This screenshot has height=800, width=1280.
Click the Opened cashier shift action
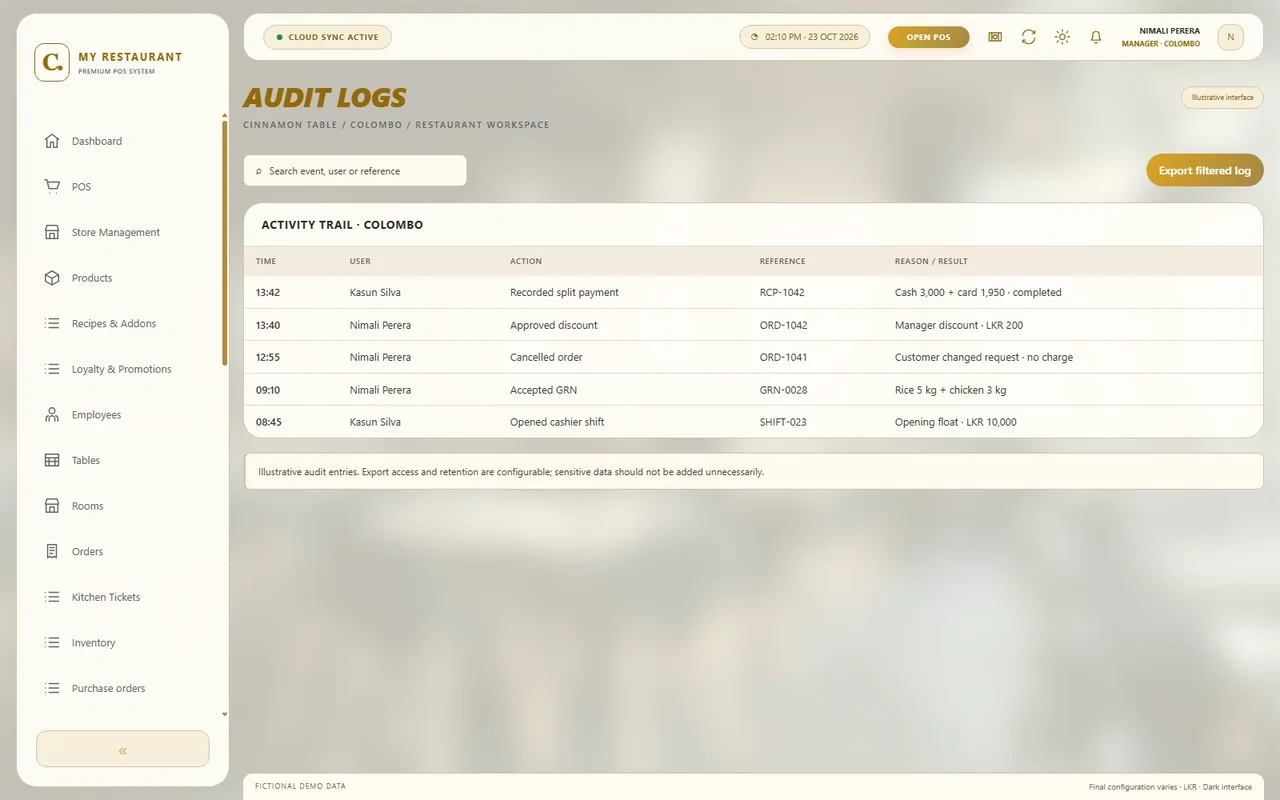pos(557,422)
